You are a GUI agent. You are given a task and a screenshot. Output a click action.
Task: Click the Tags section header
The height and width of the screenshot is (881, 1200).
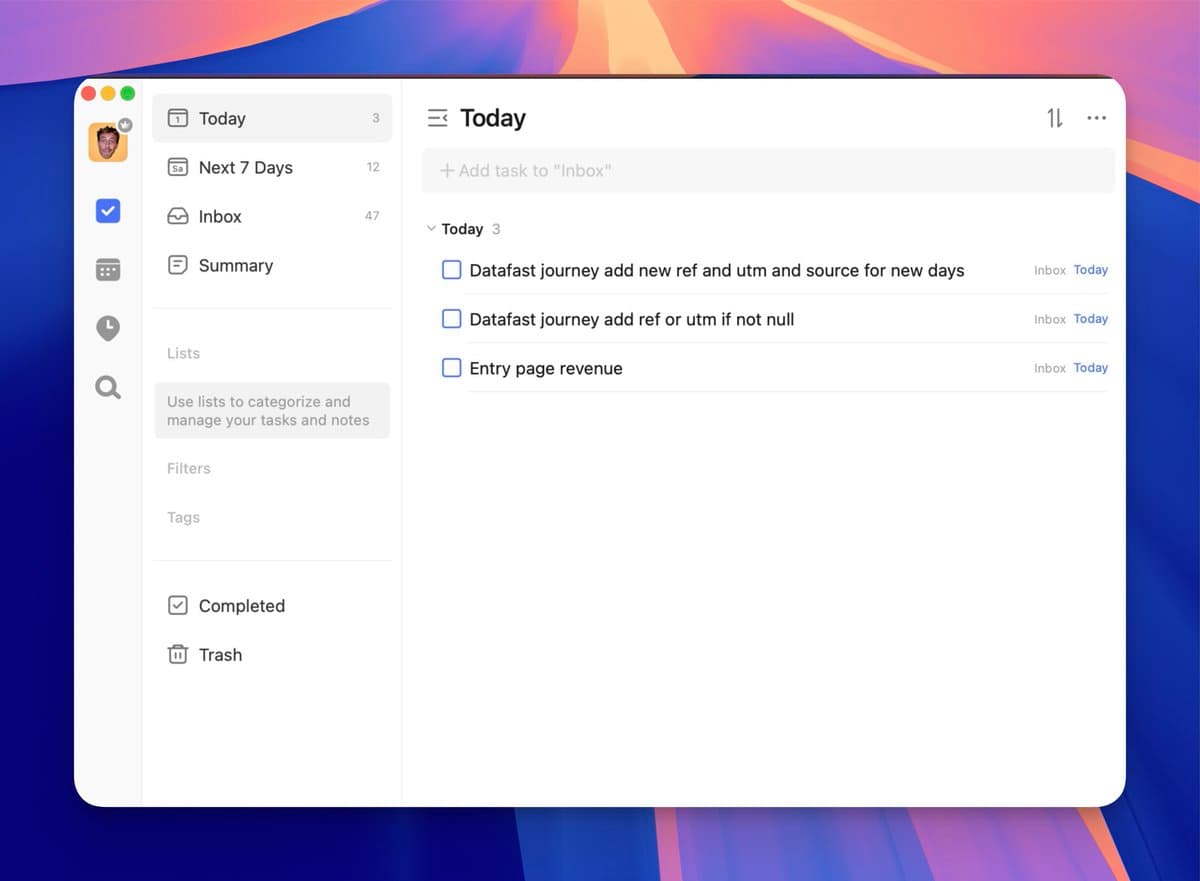pyautogui.click(x=183, y=517)
